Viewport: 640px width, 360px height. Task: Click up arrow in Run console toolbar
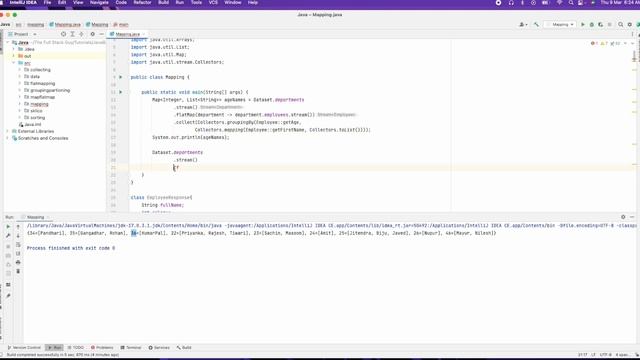(18, 226)
